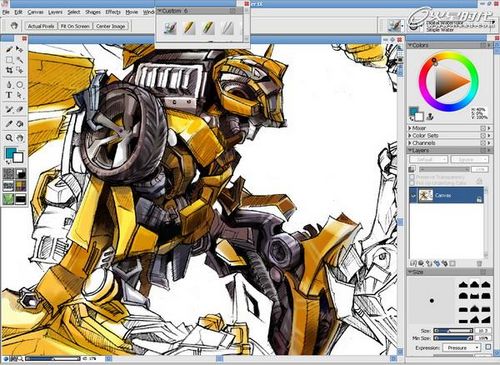Open the Canvas menu
Viewport: 500px width, 365px height.
pyautogui.click(x=35, y=12)
